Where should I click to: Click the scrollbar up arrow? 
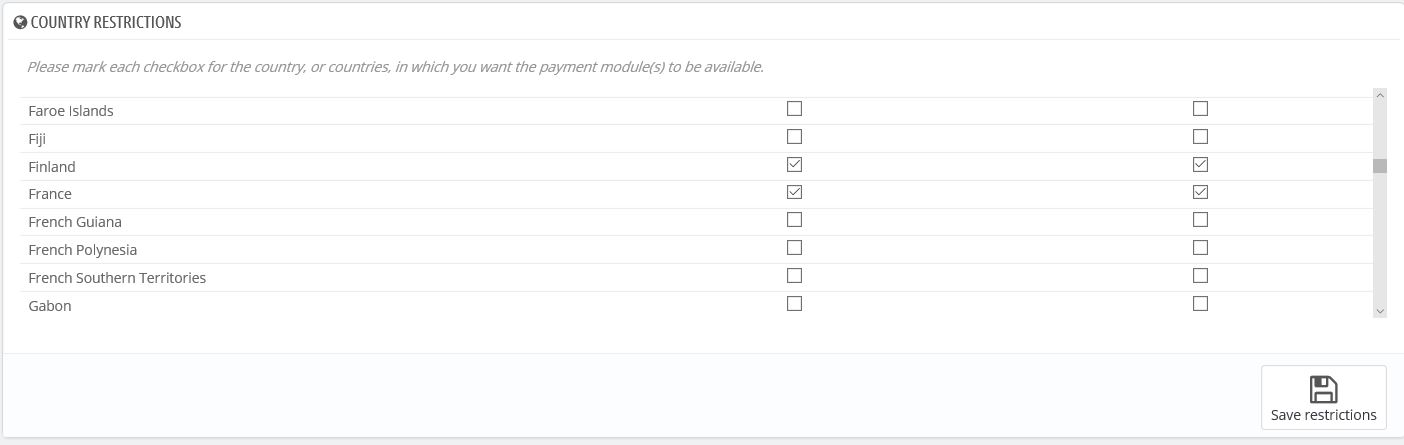(x=1380, y=96)
